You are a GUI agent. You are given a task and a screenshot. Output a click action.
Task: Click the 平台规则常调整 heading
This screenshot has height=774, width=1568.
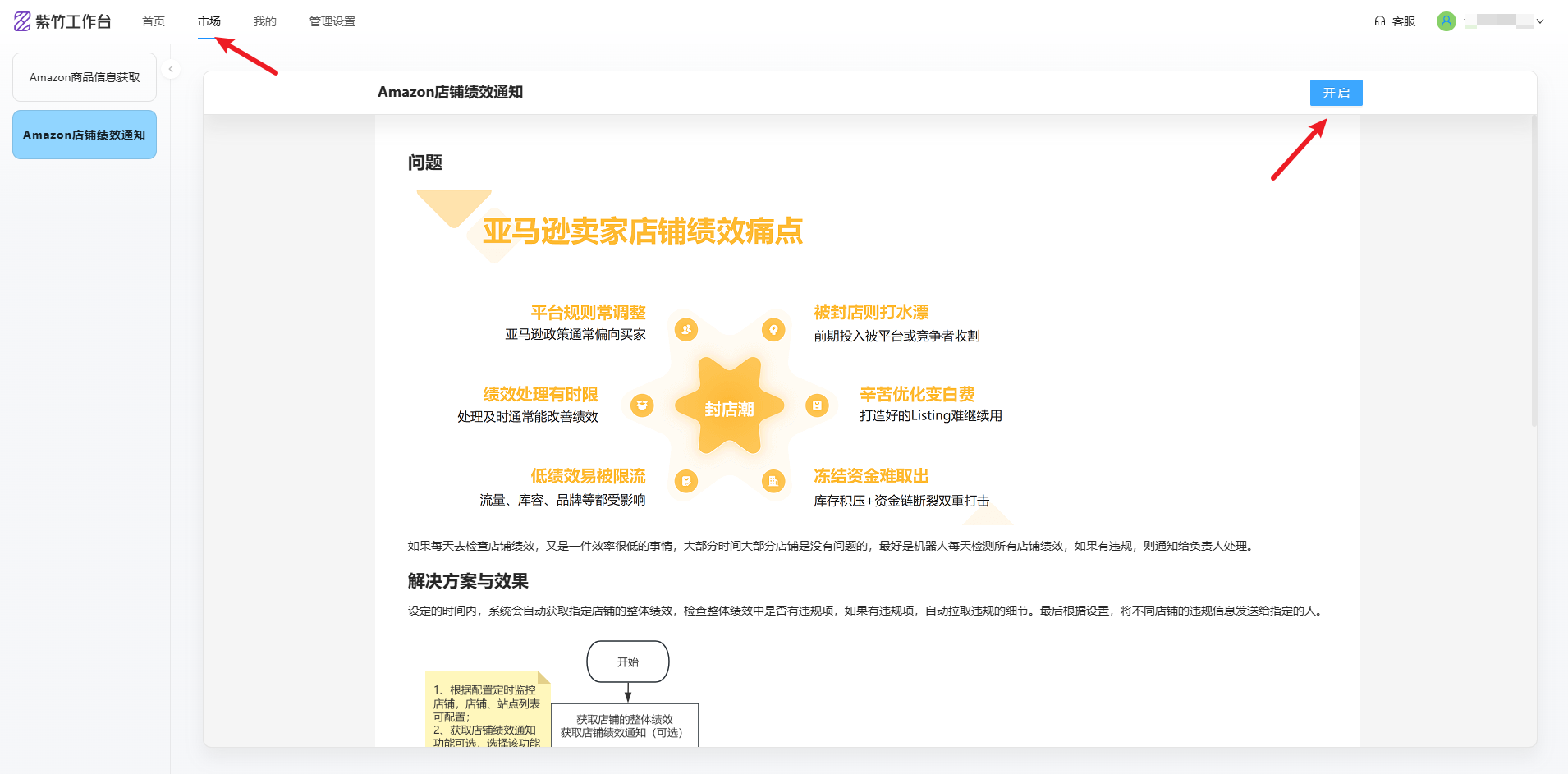[588, 313]
